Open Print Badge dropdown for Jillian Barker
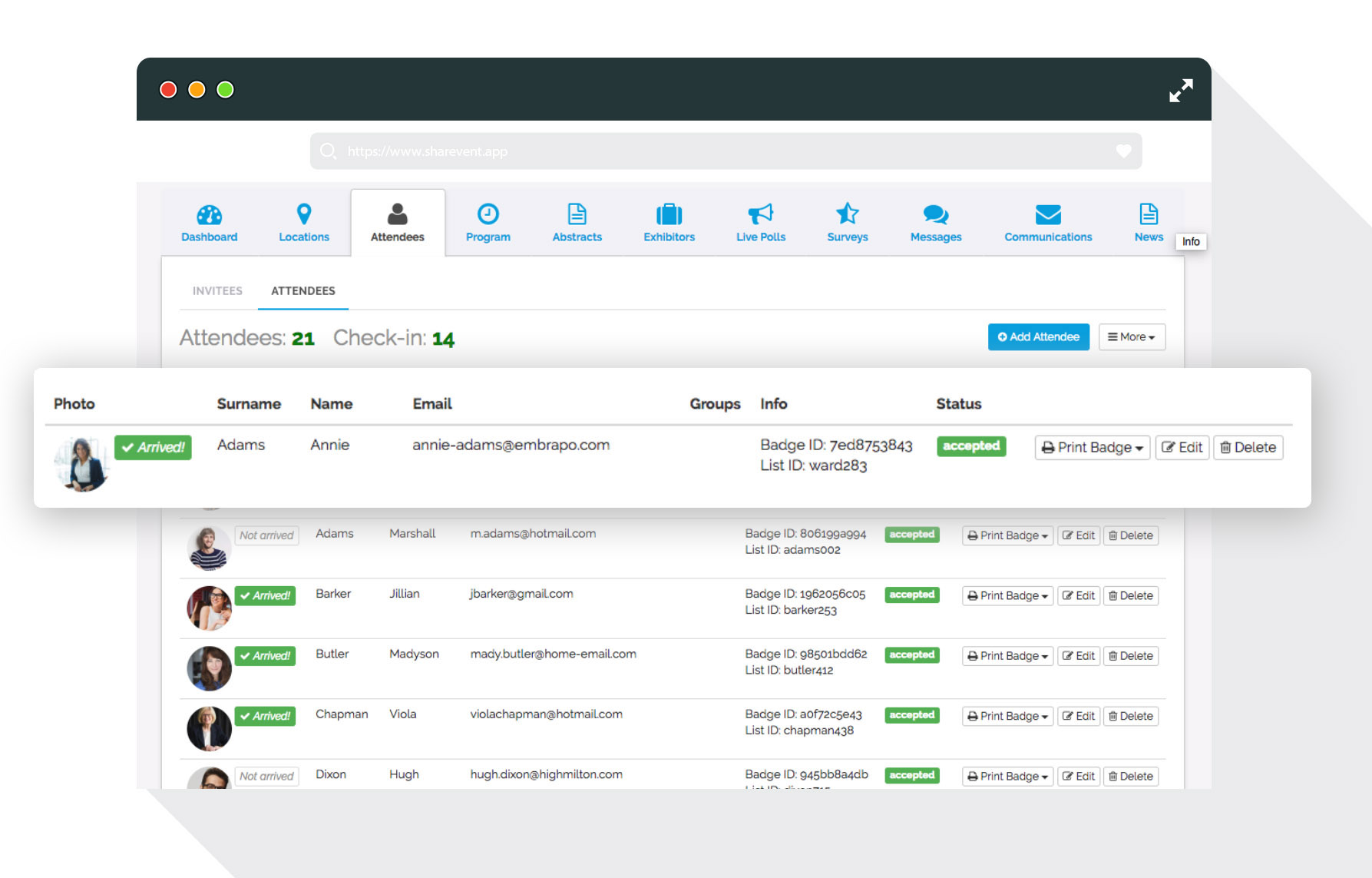This screenshot has width=1372, height=878. [1007, 596]
